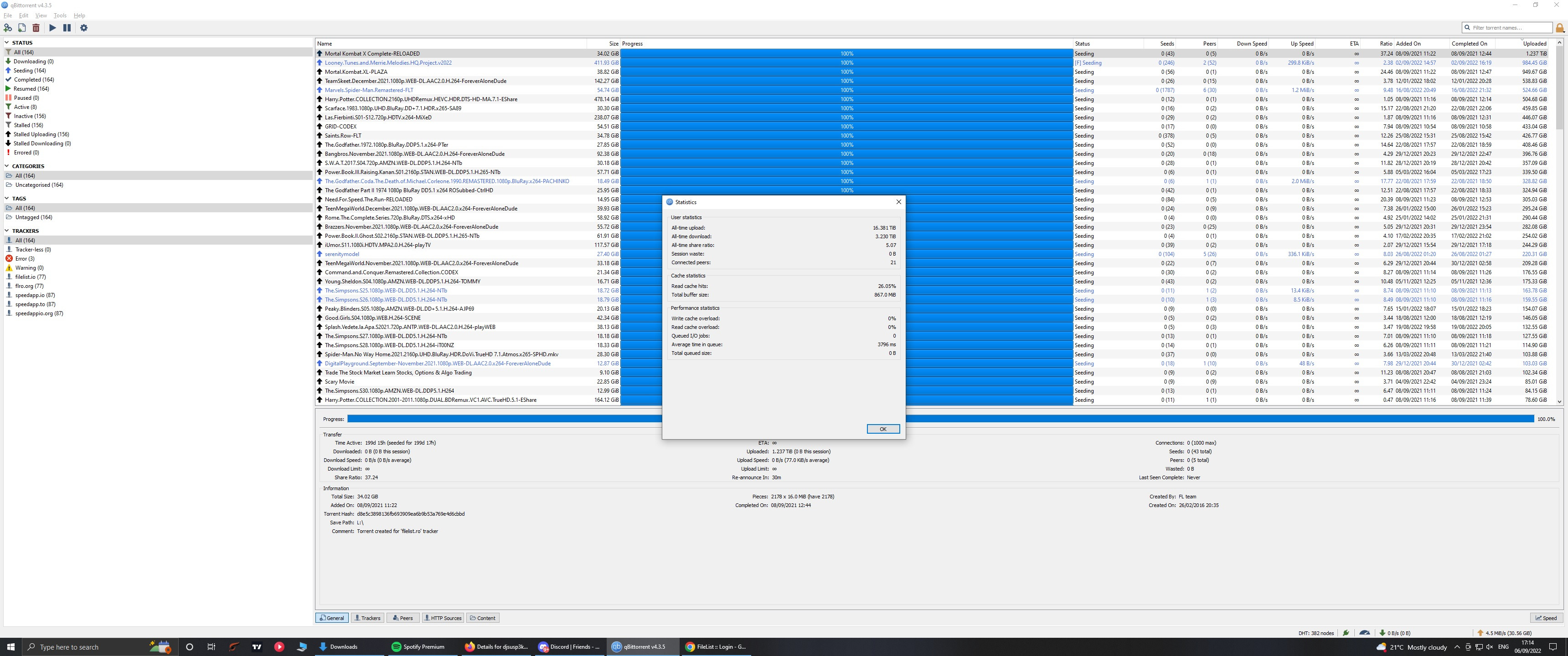The image size is (1568, 656).
Task: Toggle the Speed graph button
Action: point(1546,618)
